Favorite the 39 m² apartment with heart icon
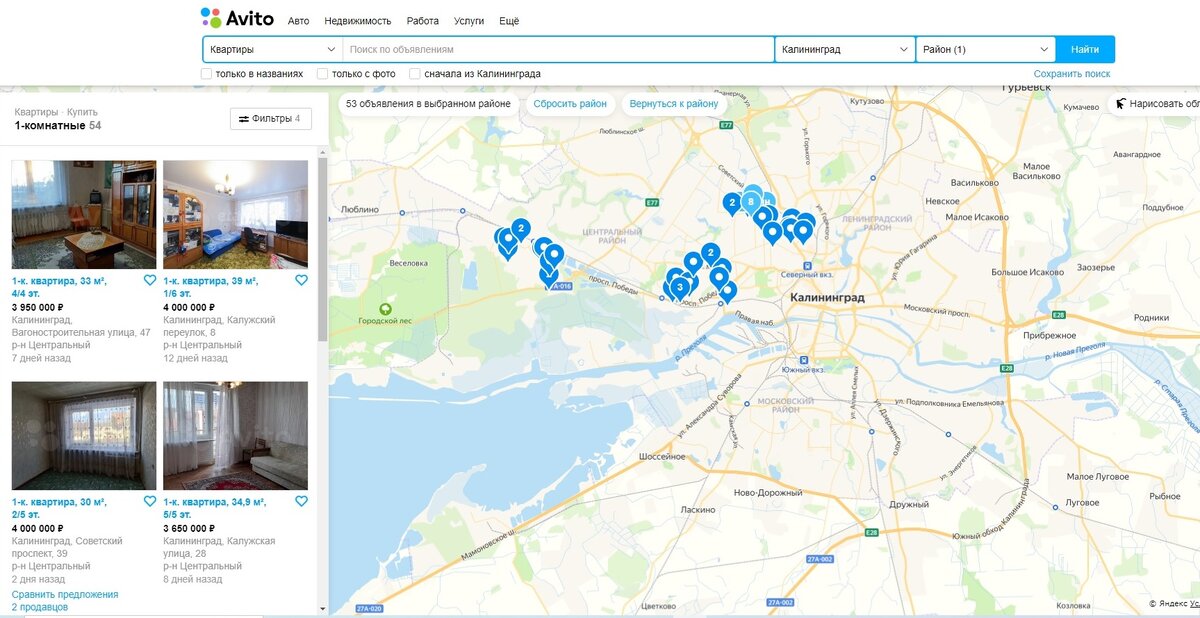 pos(301,281)
